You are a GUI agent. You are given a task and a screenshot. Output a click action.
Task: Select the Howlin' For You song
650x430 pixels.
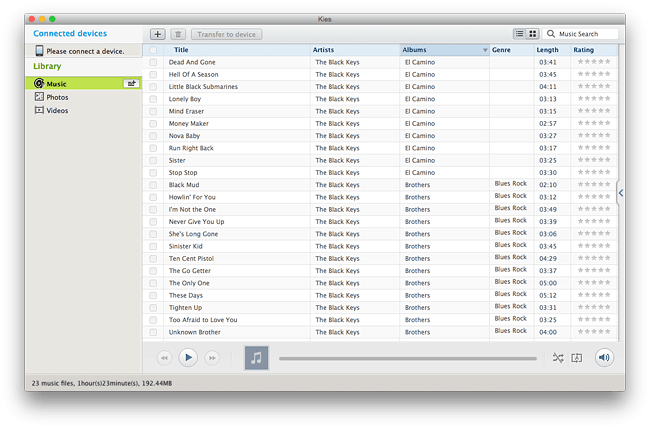pyautogui.click(x=192, y=197)
